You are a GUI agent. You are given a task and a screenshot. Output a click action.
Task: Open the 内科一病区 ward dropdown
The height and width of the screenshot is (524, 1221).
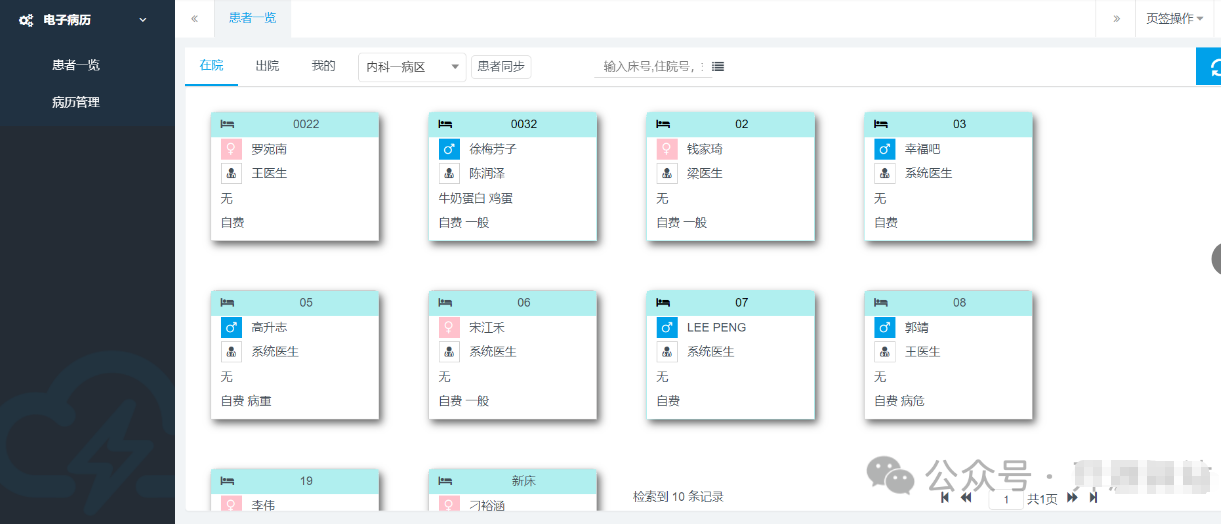click(x=412, y=67)
